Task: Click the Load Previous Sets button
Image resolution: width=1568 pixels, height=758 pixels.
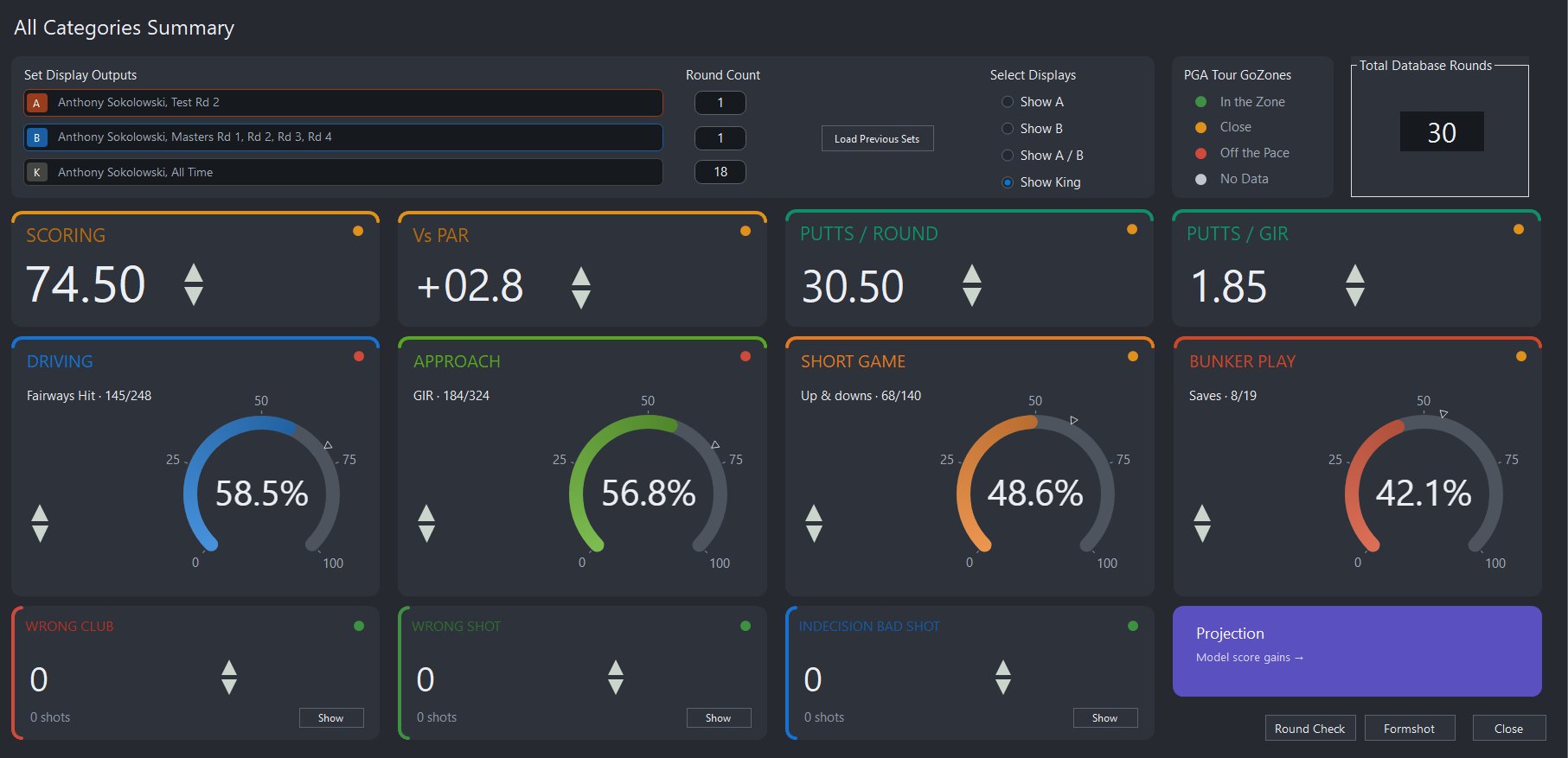Action: coord(877,138)
